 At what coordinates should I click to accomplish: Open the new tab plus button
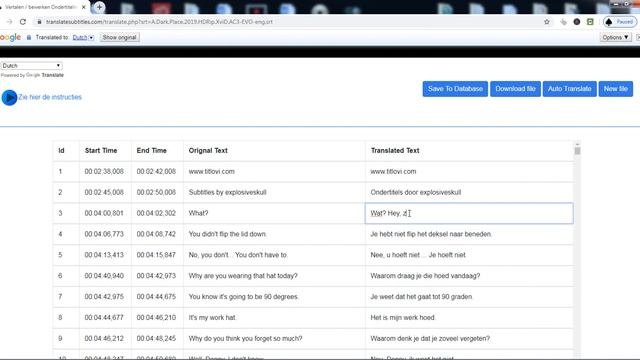point(99,7)
